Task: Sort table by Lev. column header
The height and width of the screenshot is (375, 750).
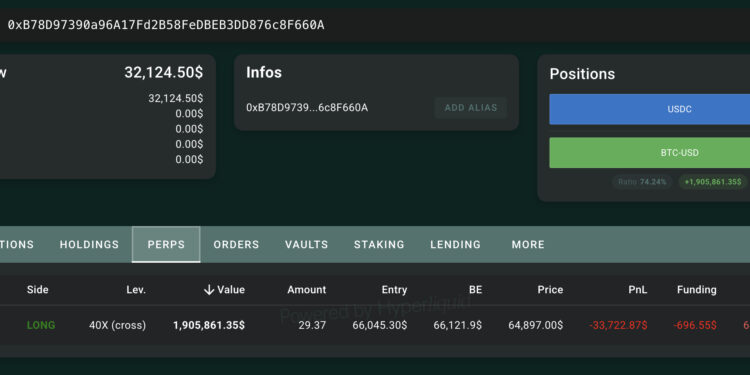Action: 136,289
